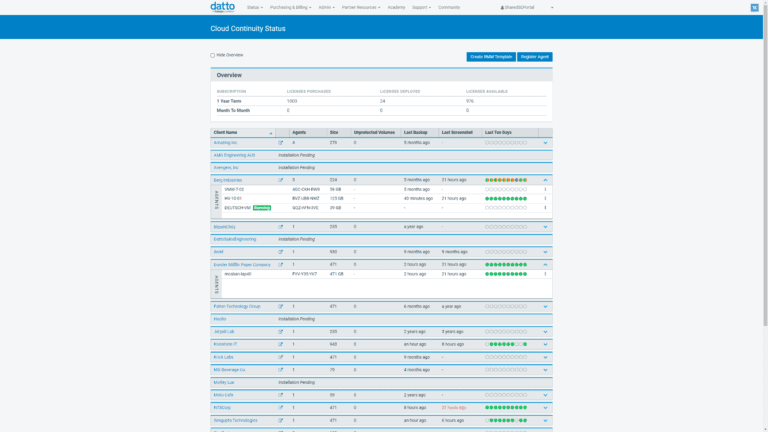The width and height of the screenshot is (768, 432).
Task: Go to Community
Action: pos(449,7)
